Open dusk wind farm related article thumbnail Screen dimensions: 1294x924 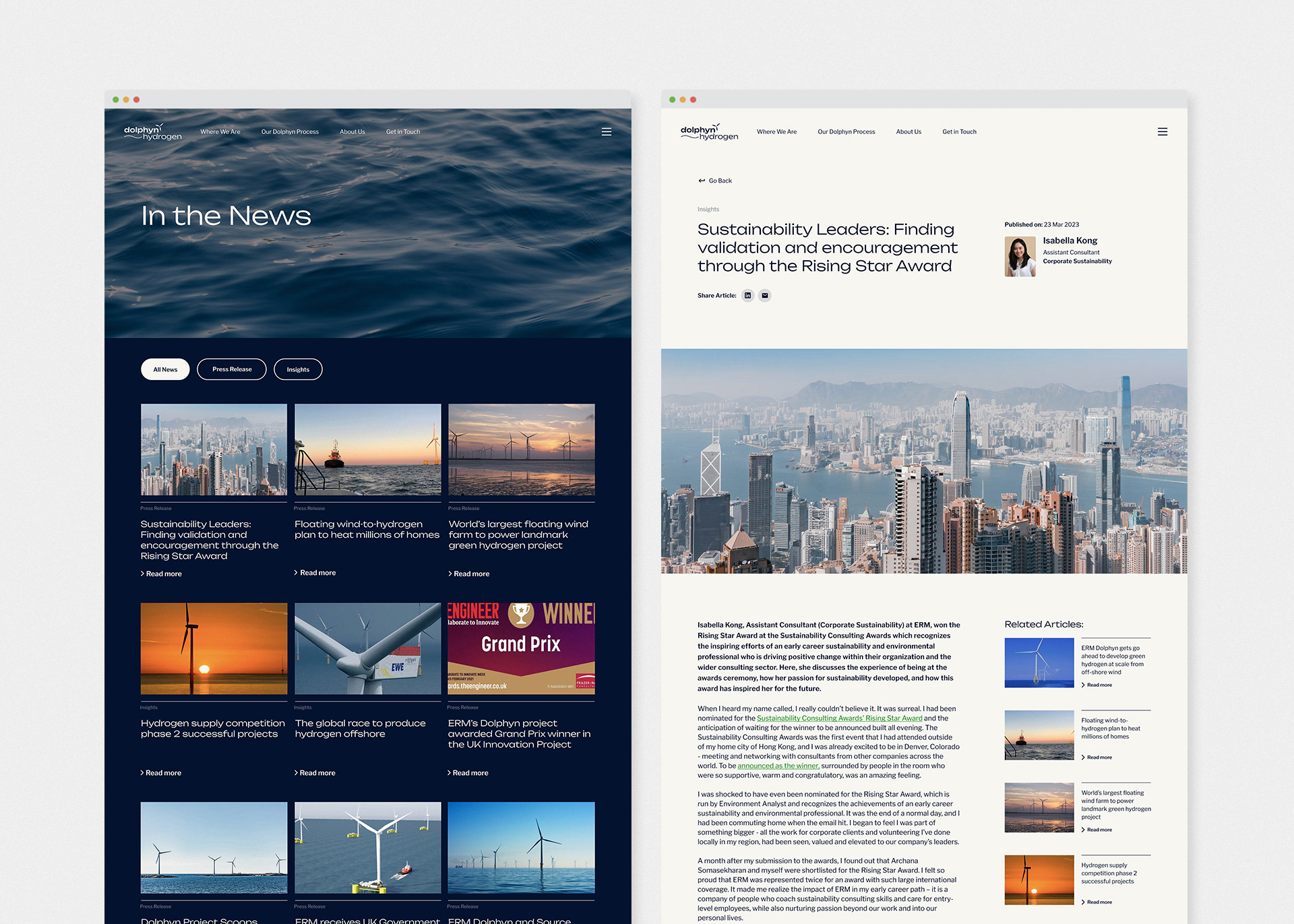(x=1039, y=807)
